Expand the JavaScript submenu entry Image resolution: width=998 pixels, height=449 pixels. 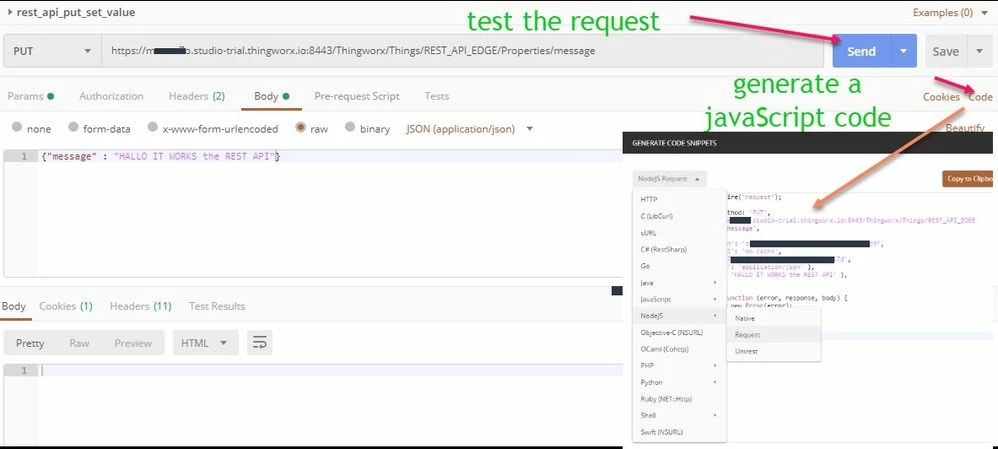tap(679, 299)
